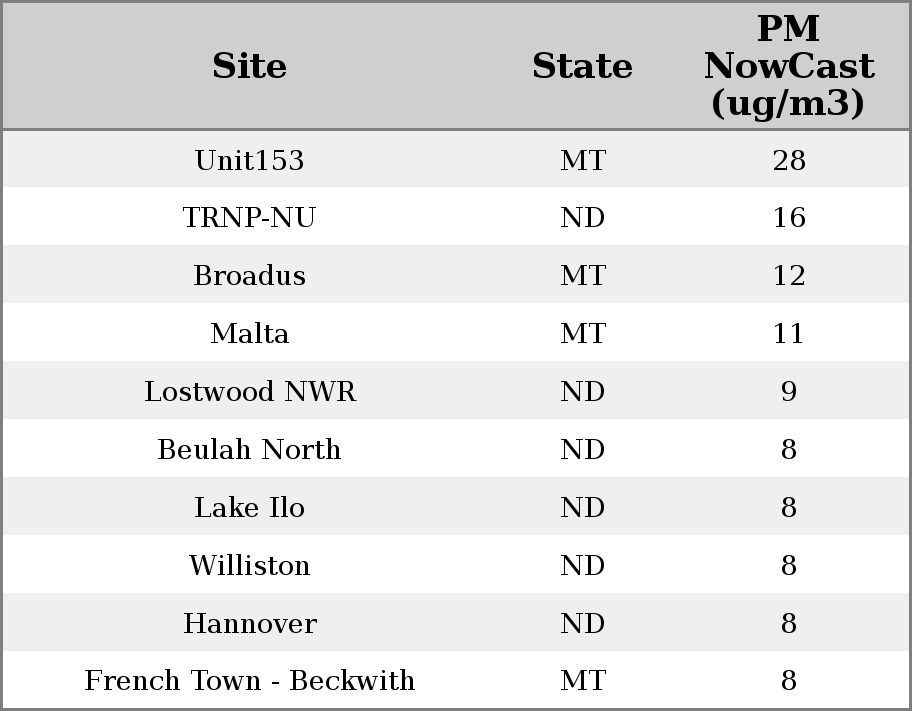The image size is (912, 711).
Task: Click French Town - Beckwith site name
Action: [x=249, y=681]
